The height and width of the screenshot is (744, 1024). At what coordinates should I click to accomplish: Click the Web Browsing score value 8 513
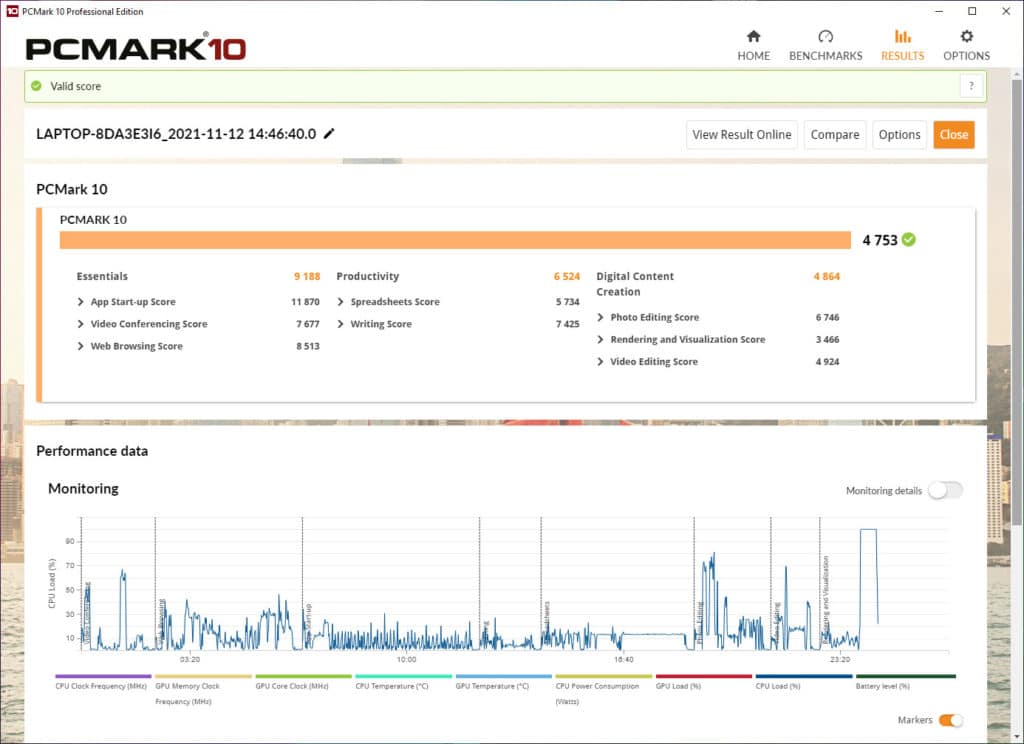click(x=308, y=346)
